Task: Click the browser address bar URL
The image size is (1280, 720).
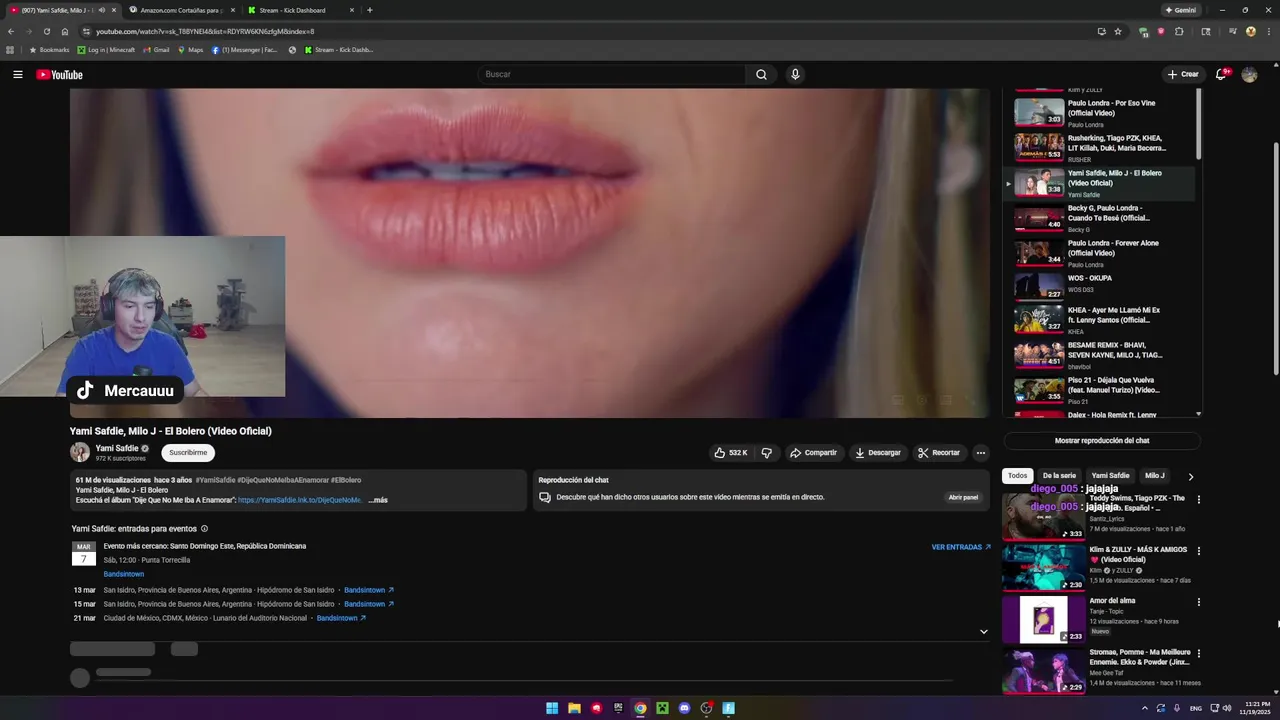Action: coord(205,31)
